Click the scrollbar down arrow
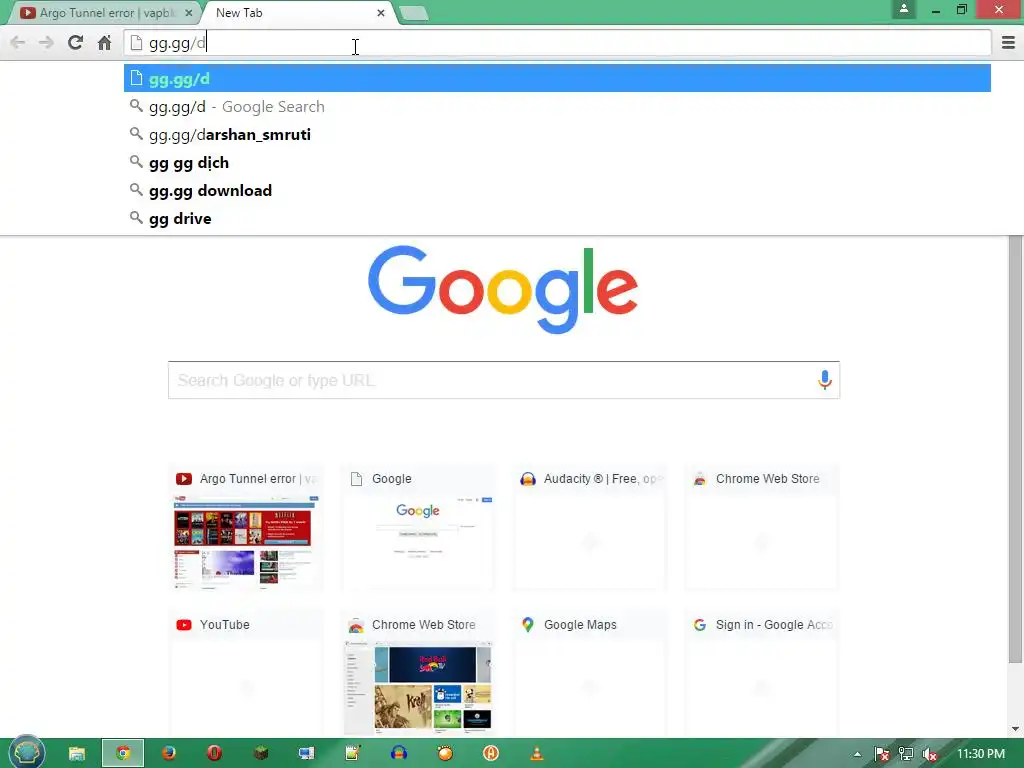Viewport: 1024px width, 768px height. coord(1015,729)
